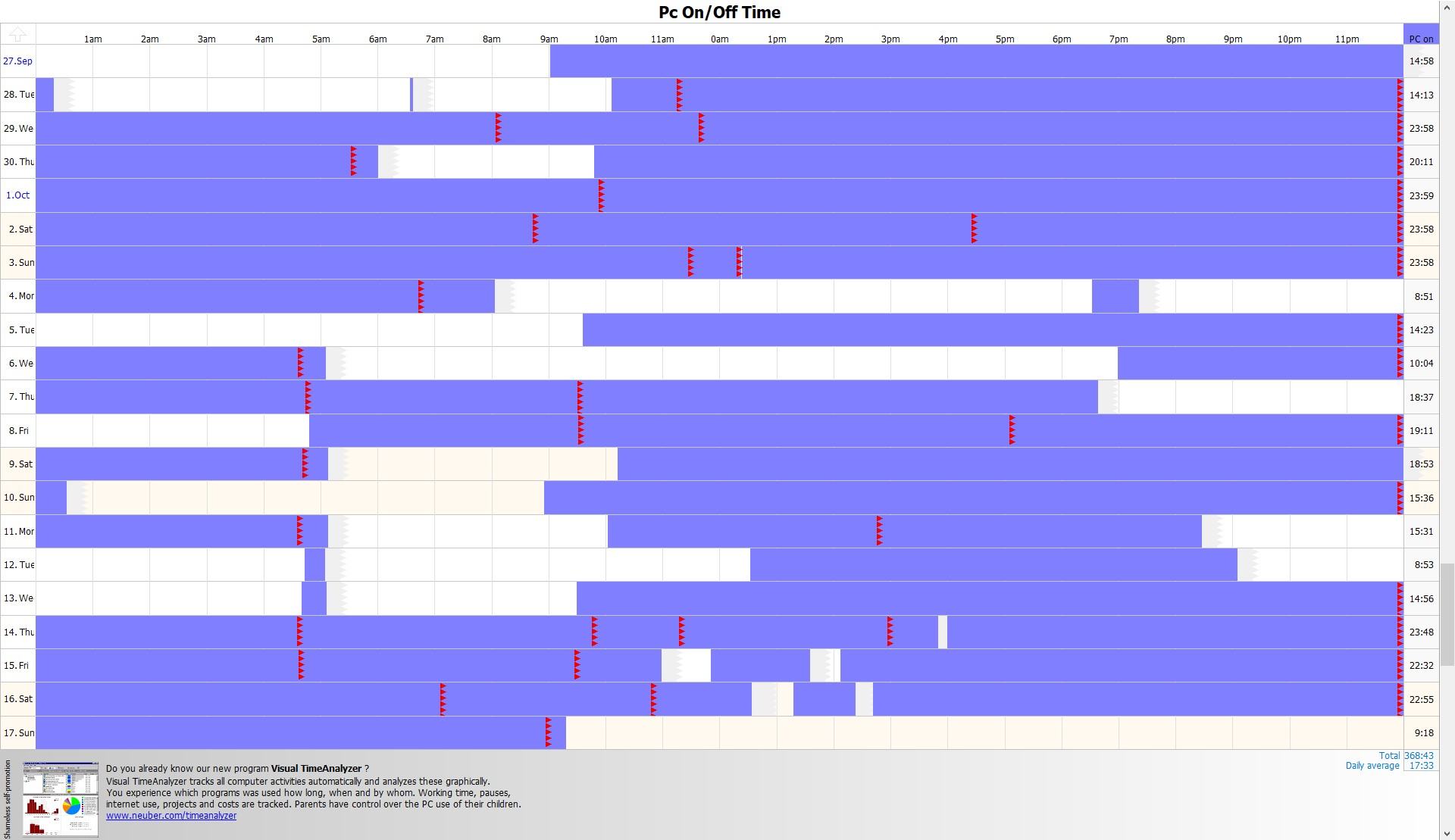Image resolution: width=1455 pixels, height=840 pixels.
Task: Click the red marker in the 5.Tue row
Action: click(x=1400, y=330)
